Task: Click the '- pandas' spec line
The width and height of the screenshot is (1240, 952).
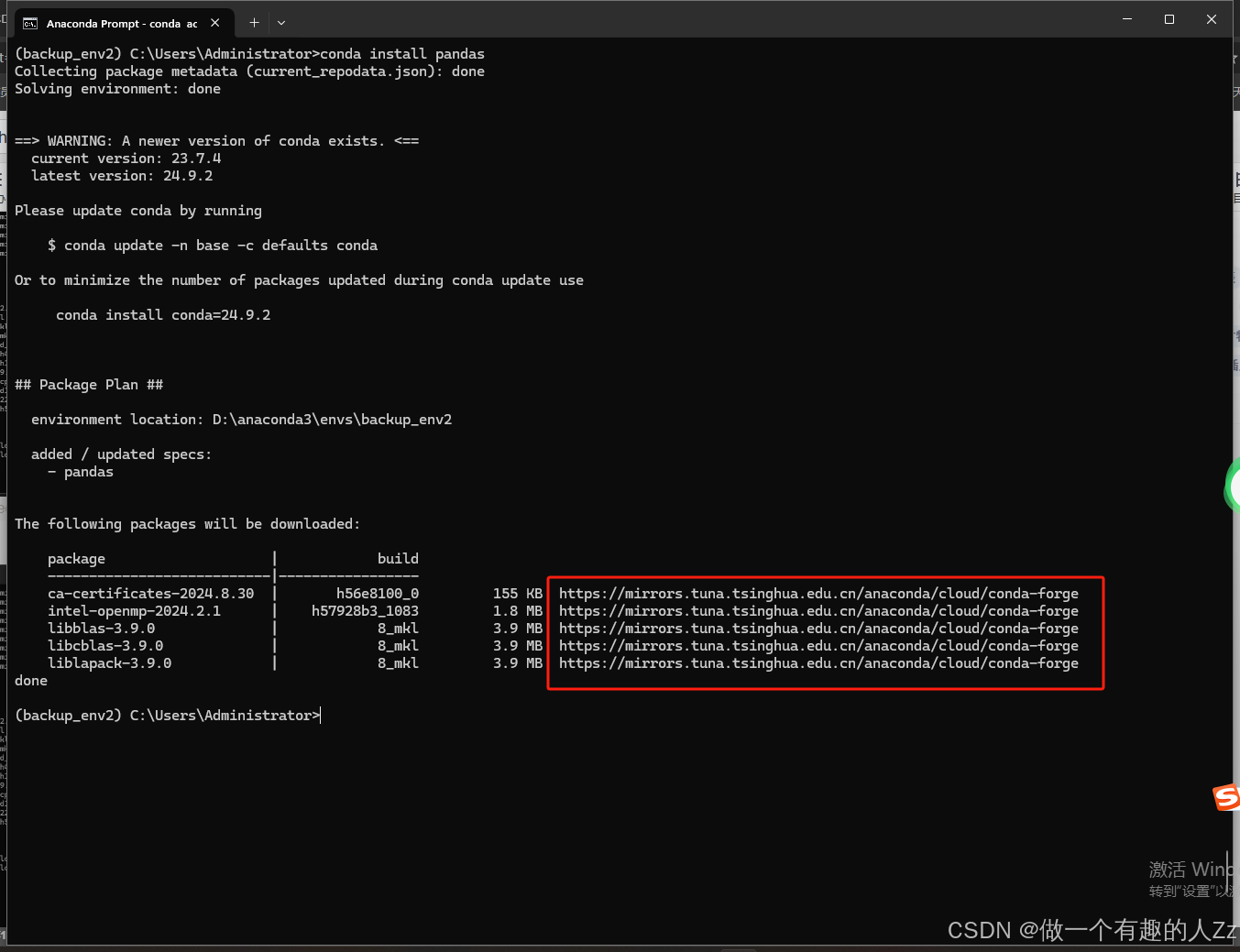Action: pos(81,472)
